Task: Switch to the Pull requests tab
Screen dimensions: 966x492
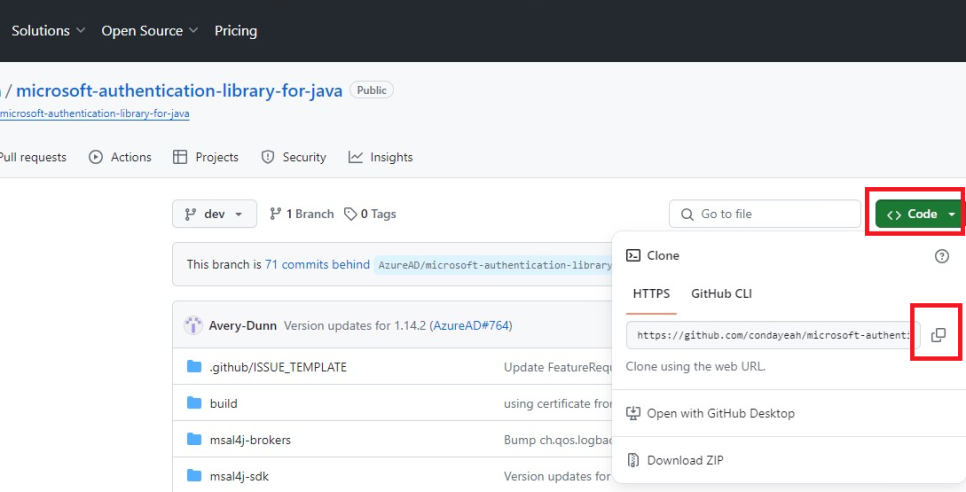Action: (33, 157)
